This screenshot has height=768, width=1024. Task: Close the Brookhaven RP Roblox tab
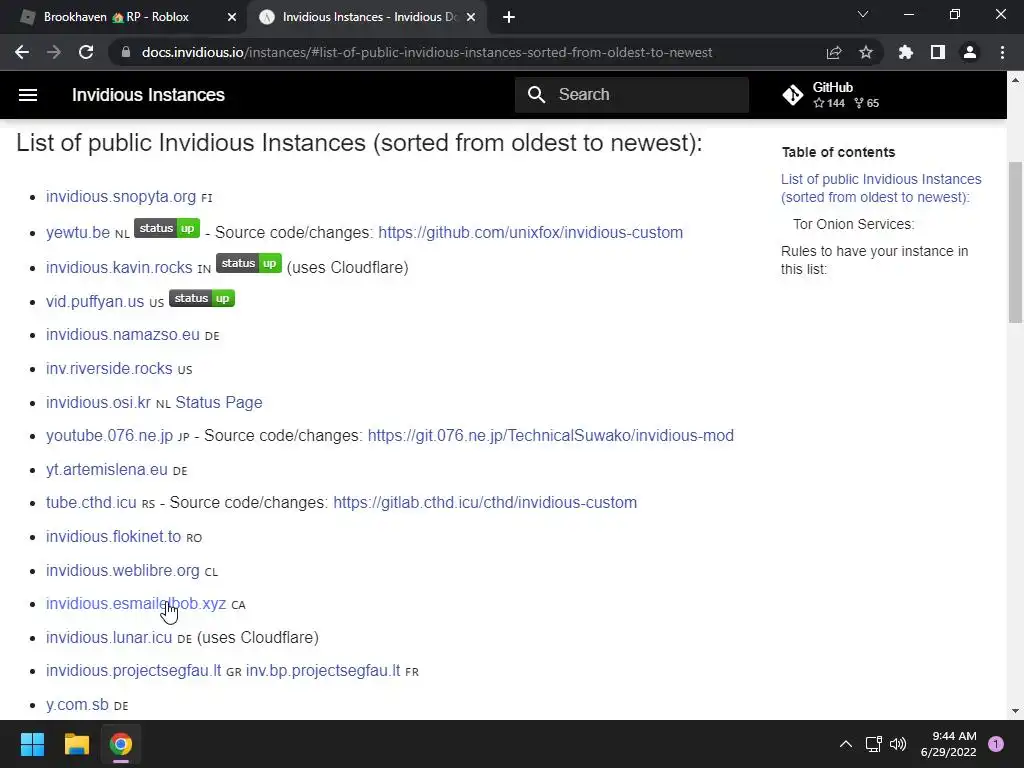click(232, 17)
